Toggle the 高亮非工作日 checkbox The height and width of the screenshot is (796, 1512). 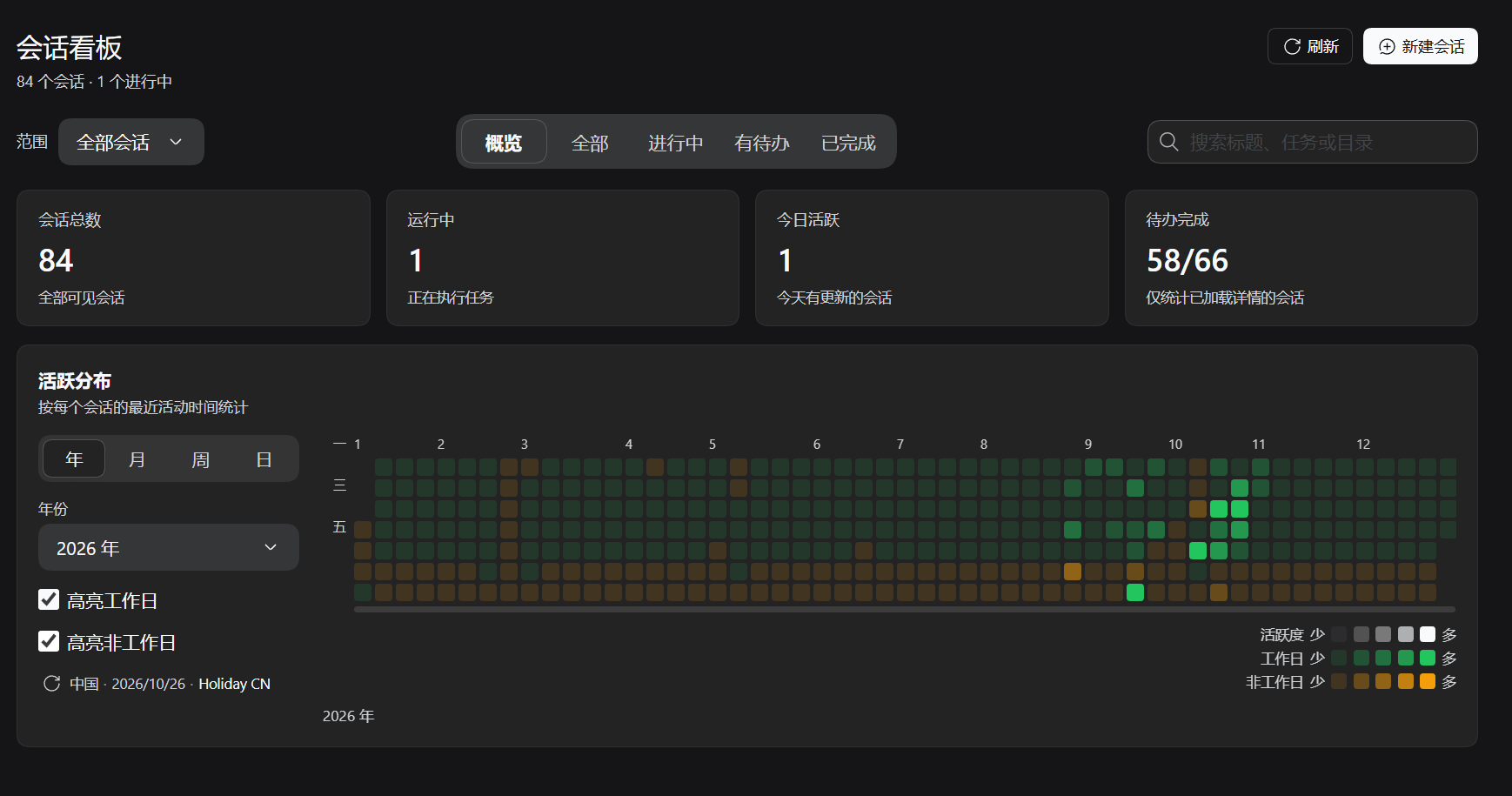(49, 641)
